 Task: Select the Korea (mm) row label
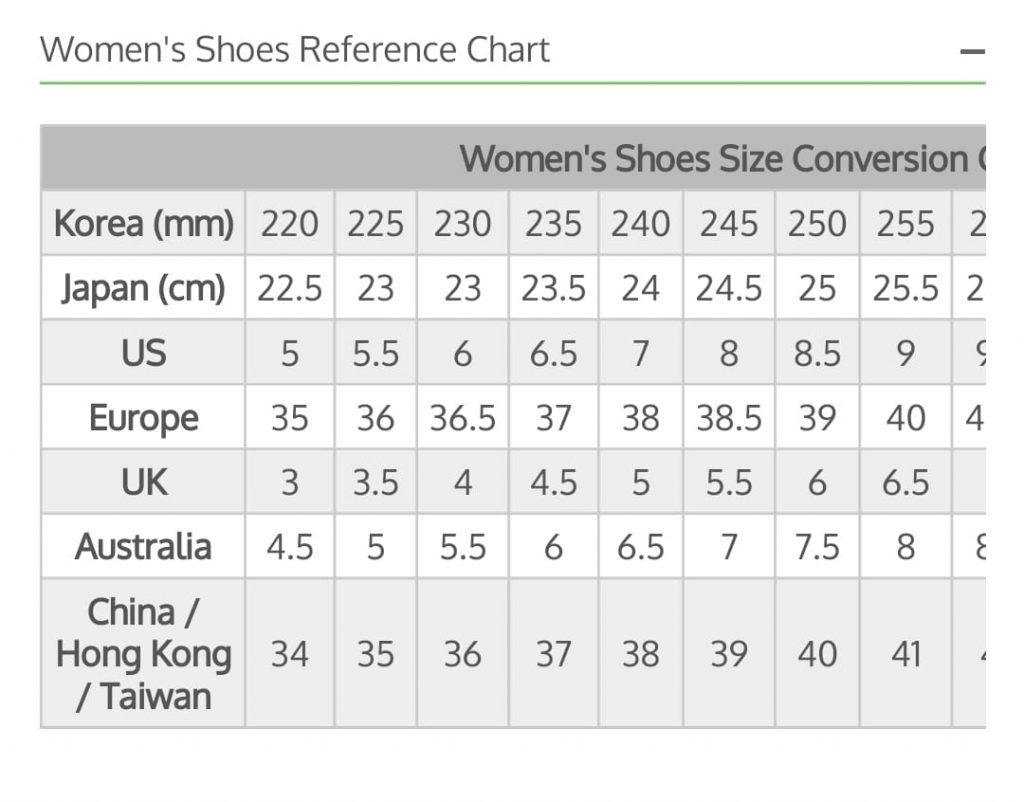pos(143,223)
